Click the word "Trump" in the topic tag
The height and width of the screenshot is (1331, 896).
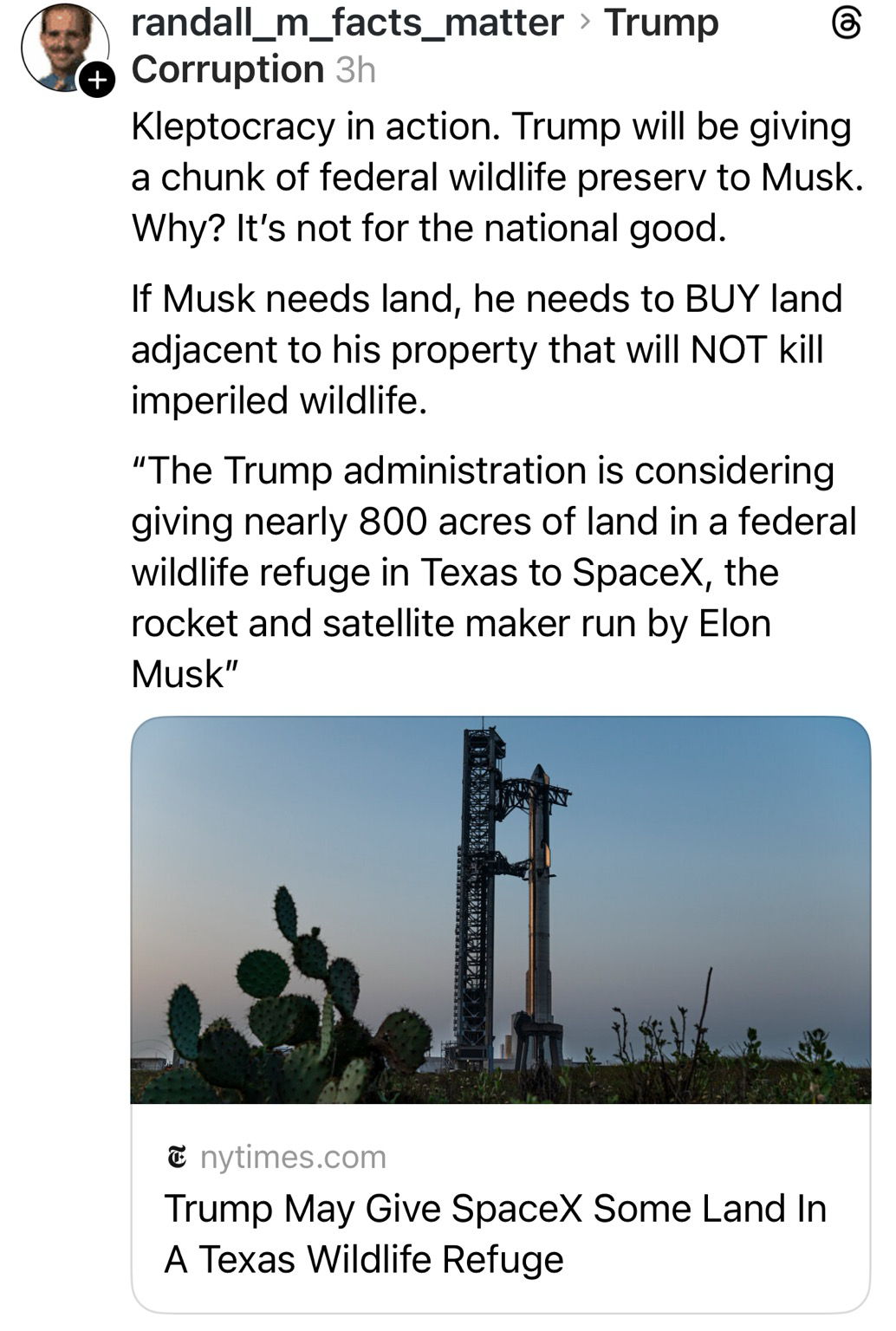point(661,23)
